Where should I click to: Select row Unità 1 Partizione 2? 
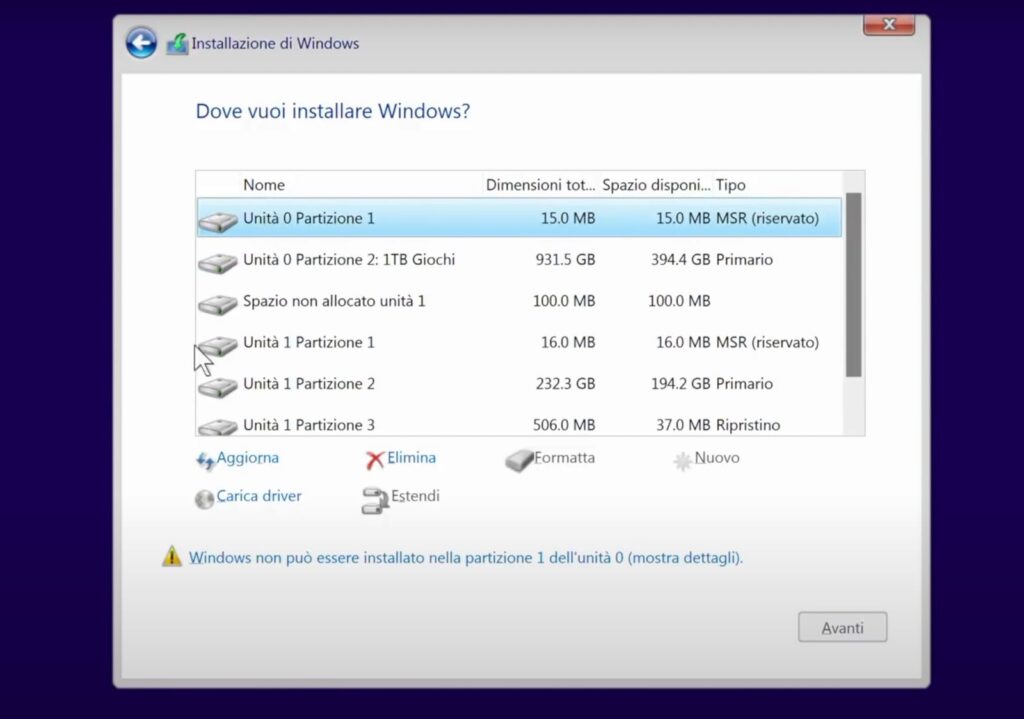point(519,383)
